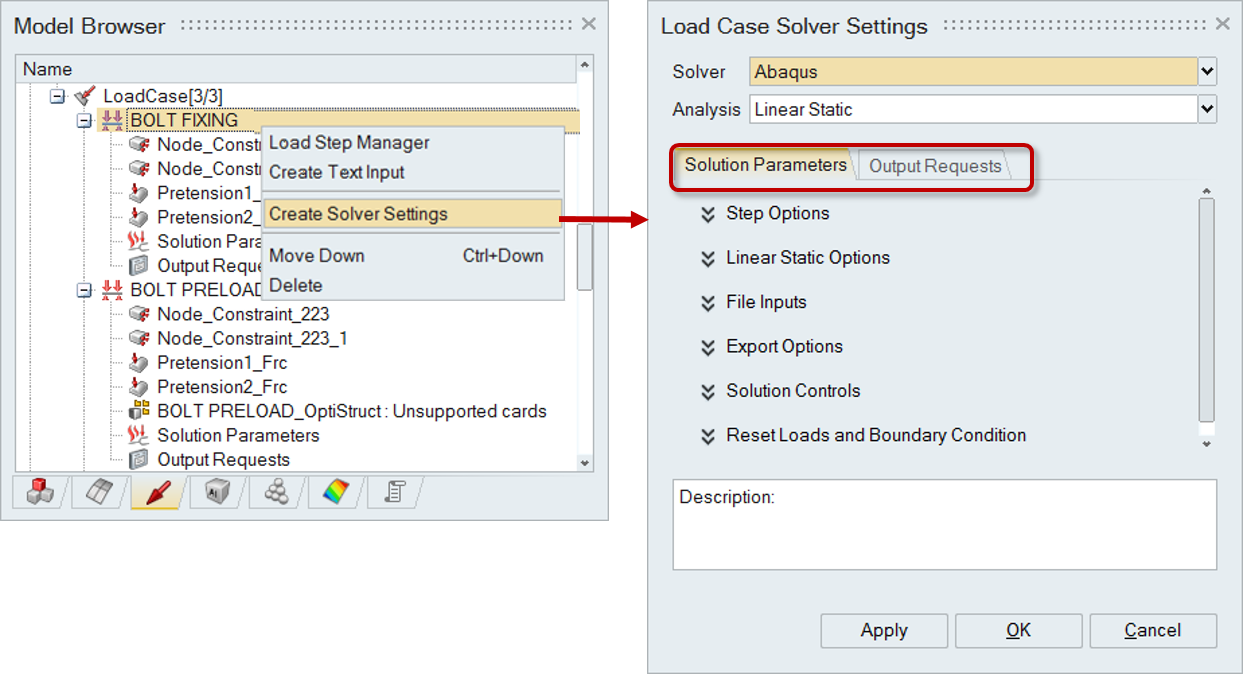
Task: Open the gray cube AI tab
Action: pos(218,492)
